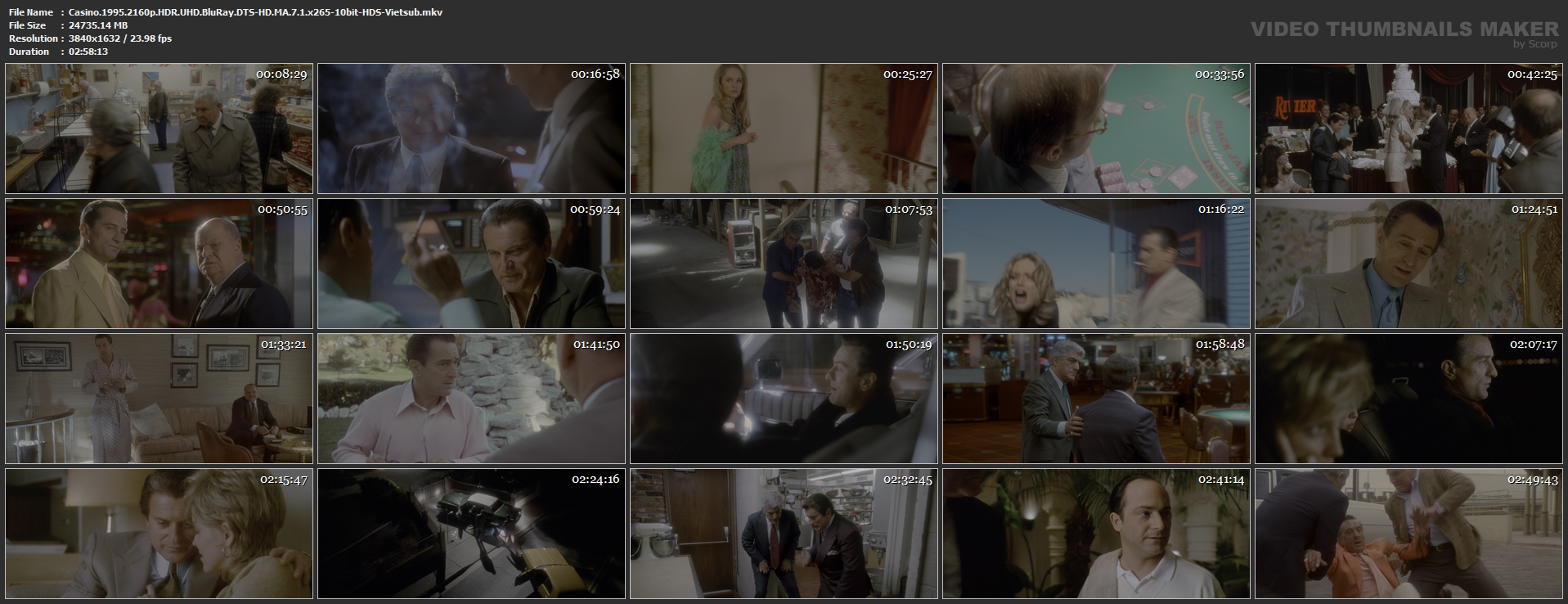The height and width of the screenshot is (604, 1568).
Task: Pick the 02:07:17 video frame
Action: coord(1409,399)
